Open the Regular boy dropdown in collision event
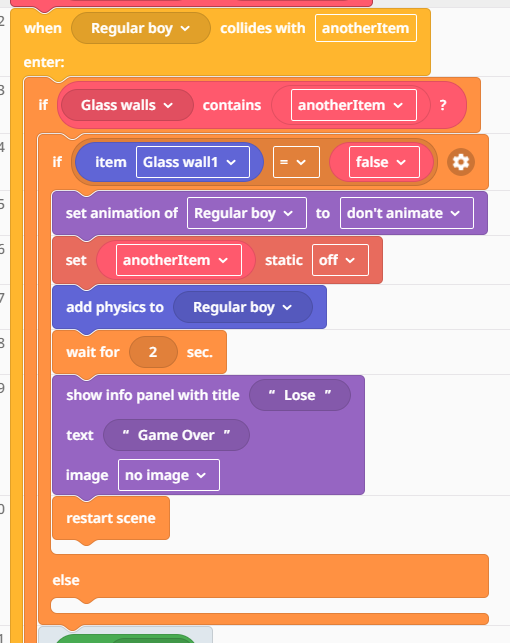Viewport: 510px width, 643px height. [x=141, y=28]
